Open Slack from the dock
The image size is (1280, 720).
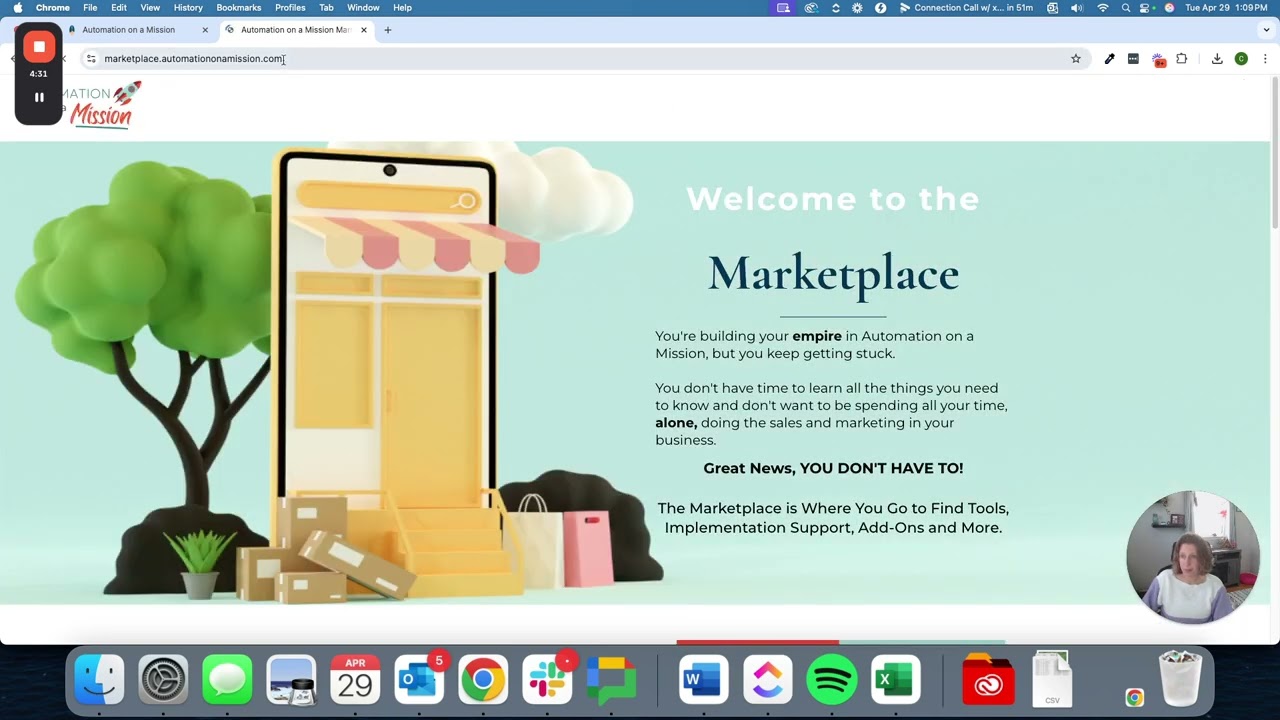point(547,680)
